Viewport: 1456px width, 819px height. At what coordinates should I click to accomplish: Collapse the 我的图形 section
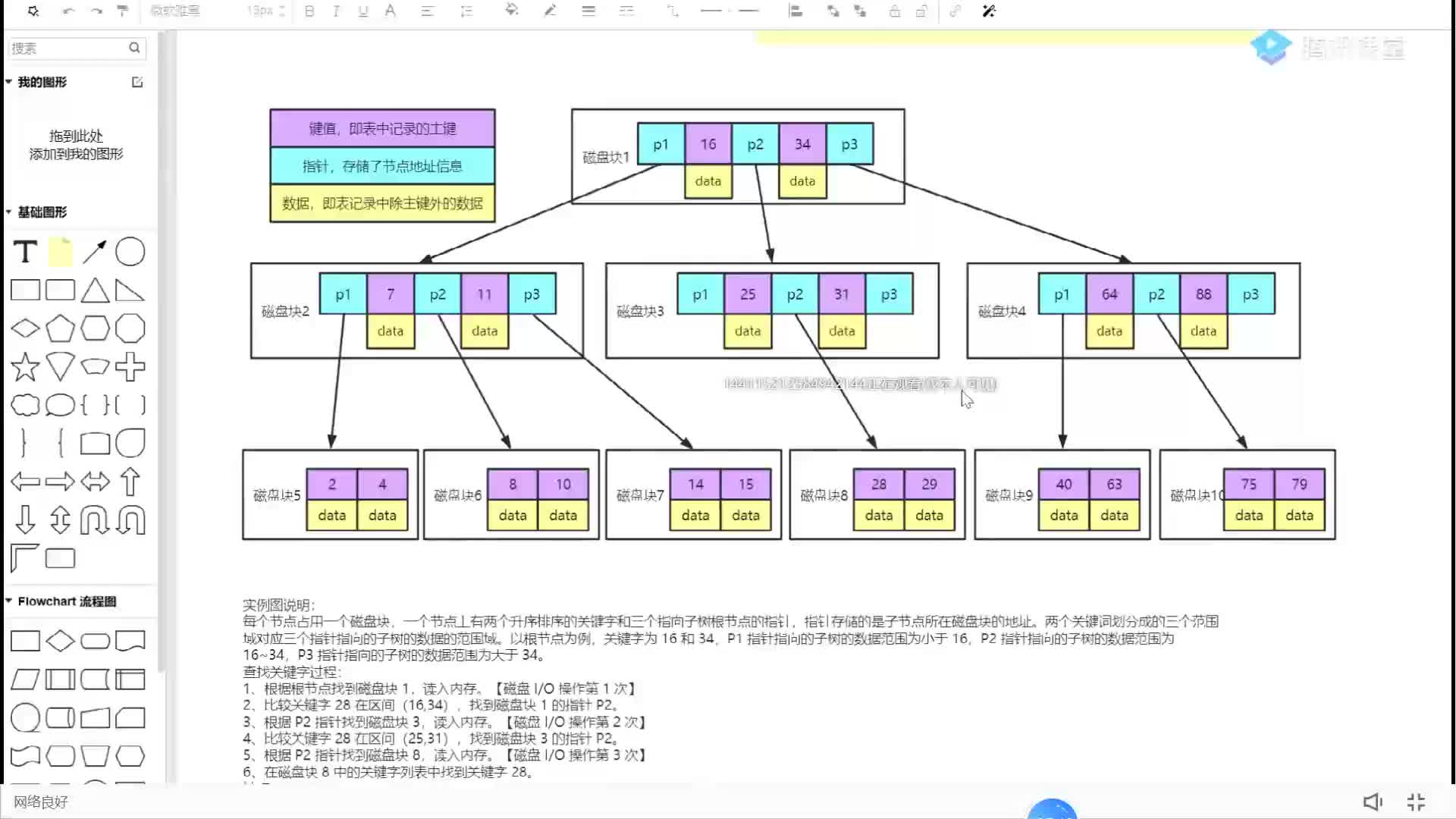click(8, 82)
